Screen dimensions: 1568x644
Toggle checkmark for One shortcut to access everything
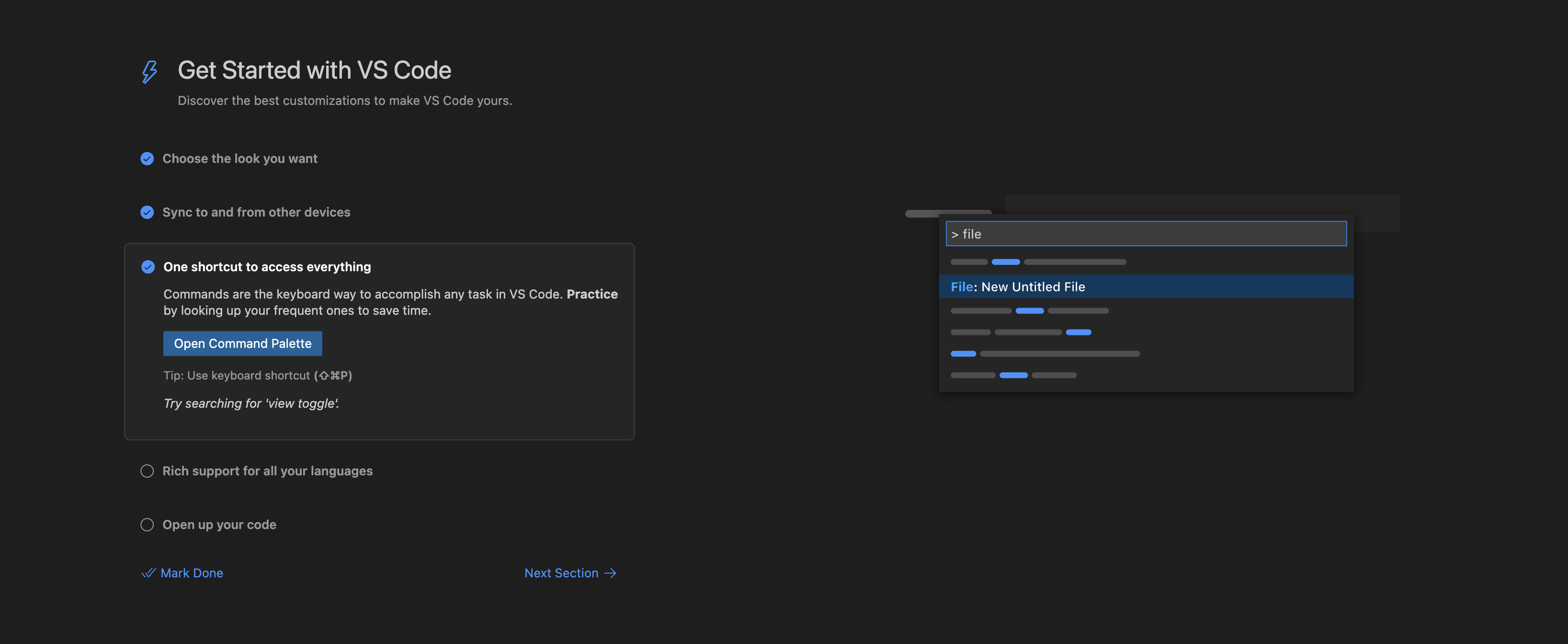click(148, 267)
